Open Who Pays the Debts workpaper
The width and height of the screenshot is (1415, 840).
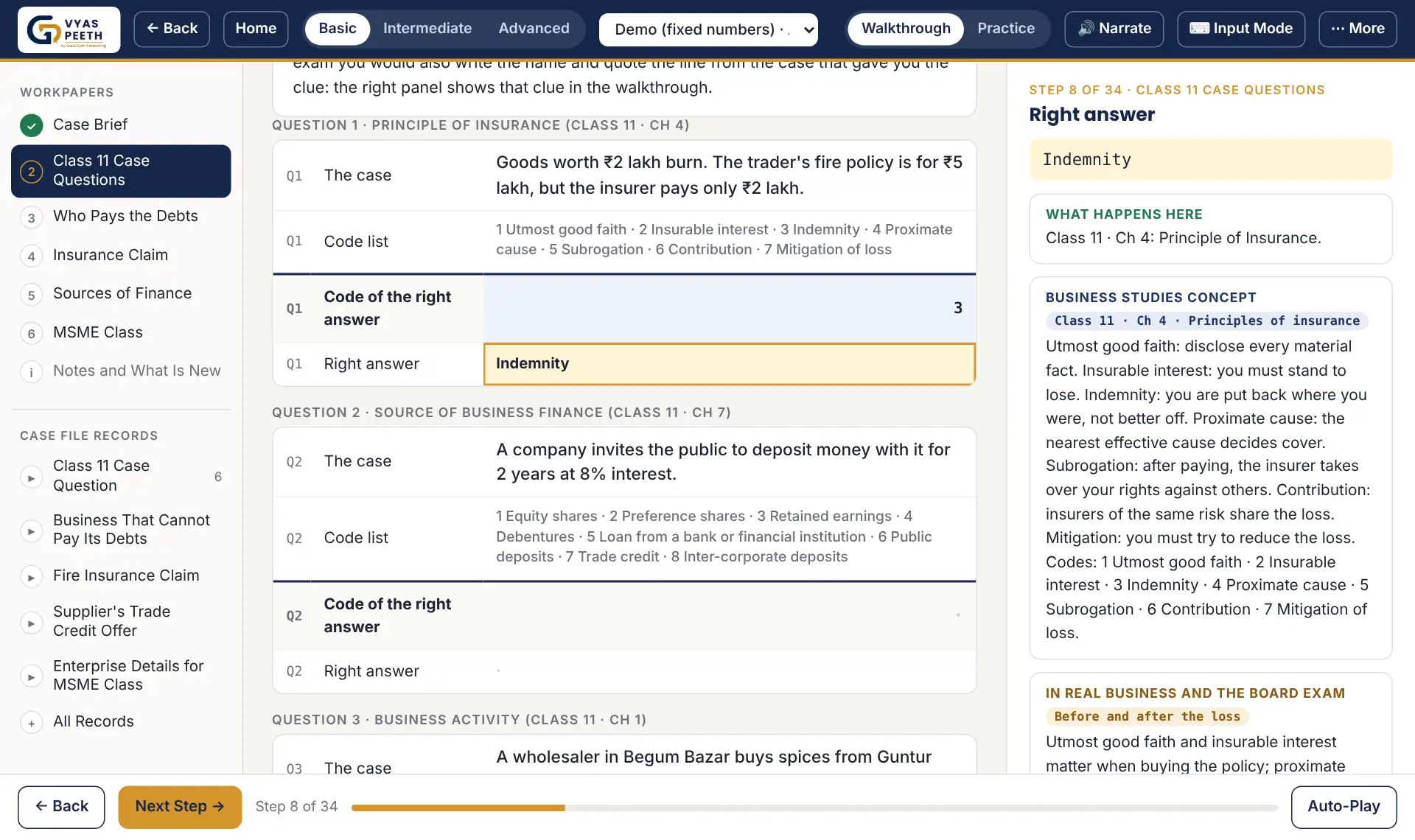[x=121, y=217]
